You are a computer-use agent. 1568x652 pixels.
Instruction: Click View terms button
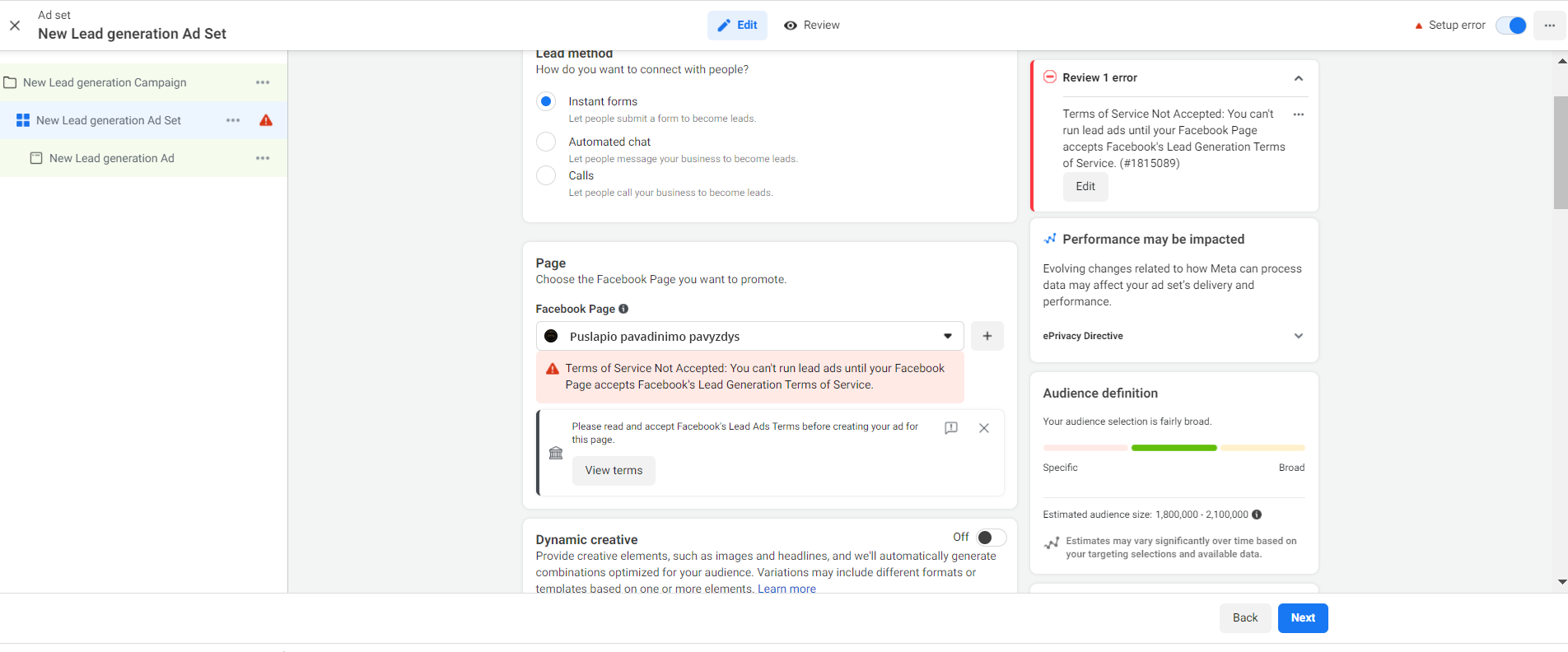pyautogui.click(x=614, y=471)
